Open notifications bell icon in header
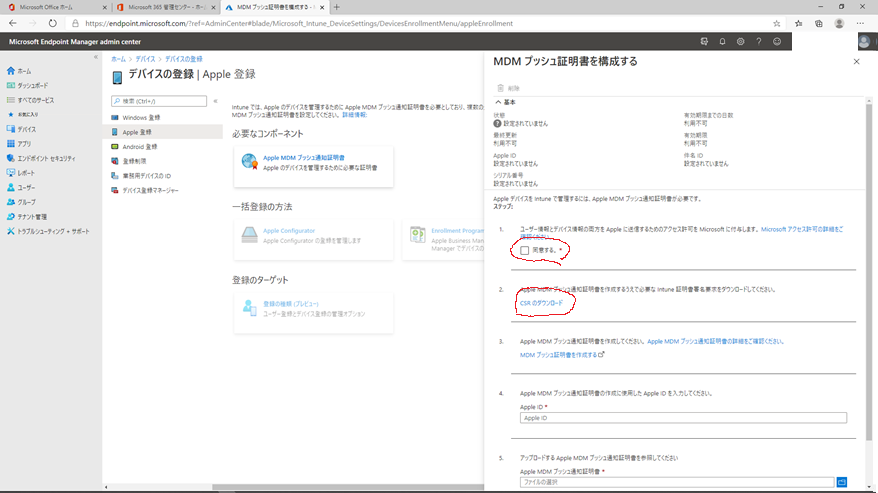 pyautogui.click(x=722, y=41)
